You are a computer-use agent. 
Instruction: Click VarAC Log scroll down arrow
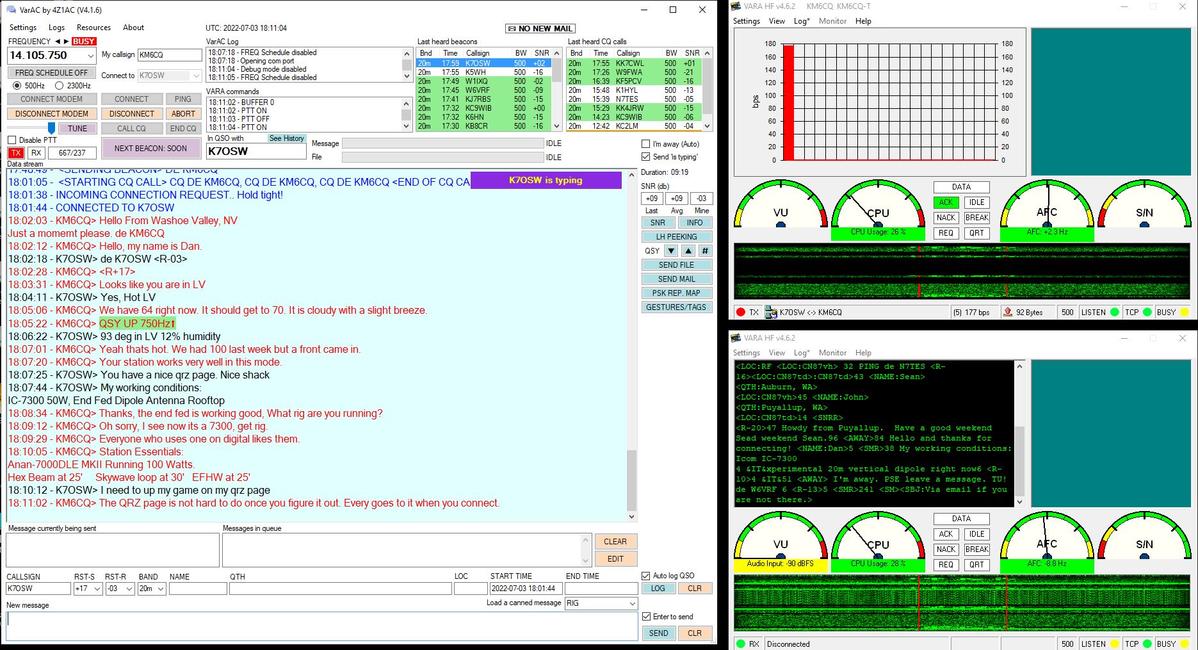pos(406,76)
